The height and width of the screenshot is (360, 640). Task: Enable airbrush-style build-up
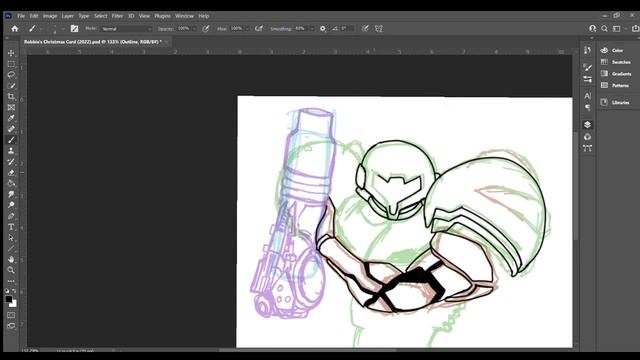pyautogui.click(x=259, y=29)
